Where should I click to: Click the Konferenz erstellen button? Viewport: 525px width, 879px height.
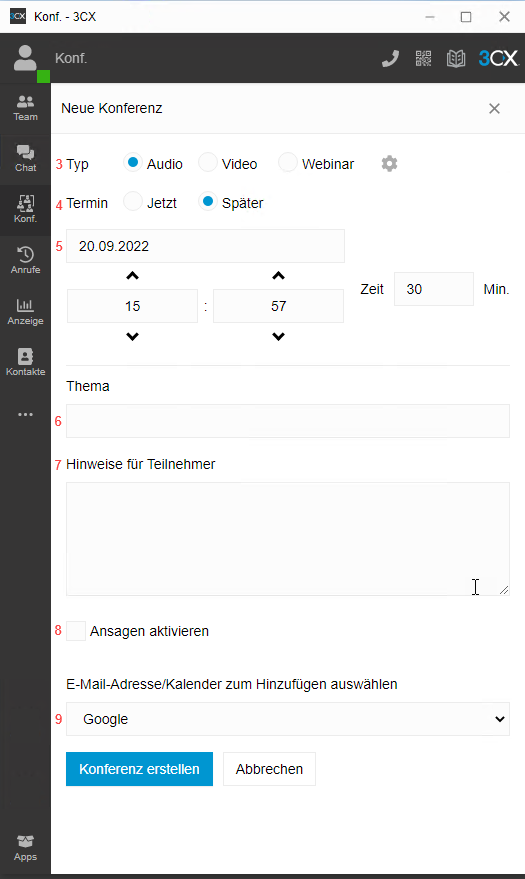point(140,769)
